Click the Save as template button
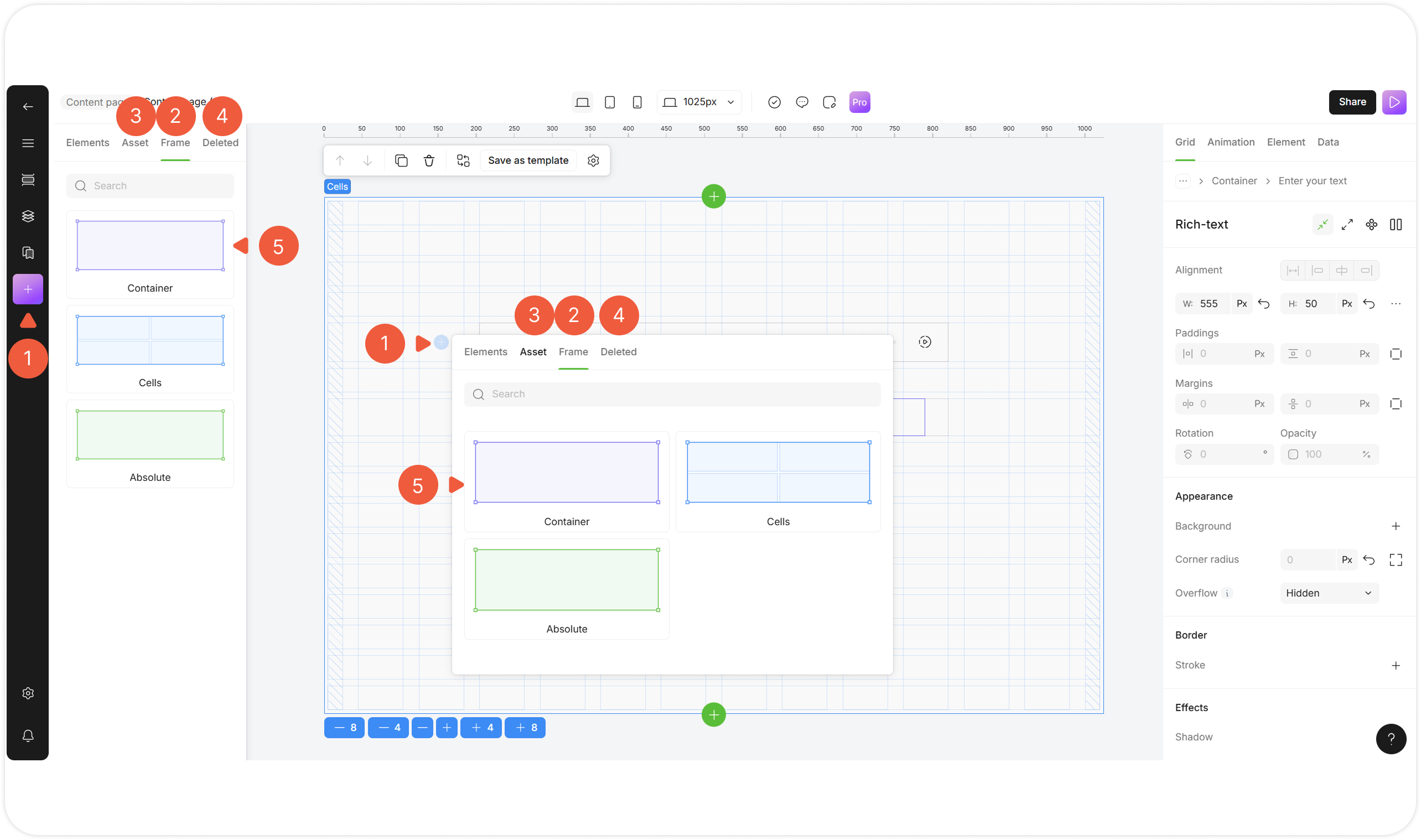The height and width of the screenshot is (840, 1421). coord(528,161)
